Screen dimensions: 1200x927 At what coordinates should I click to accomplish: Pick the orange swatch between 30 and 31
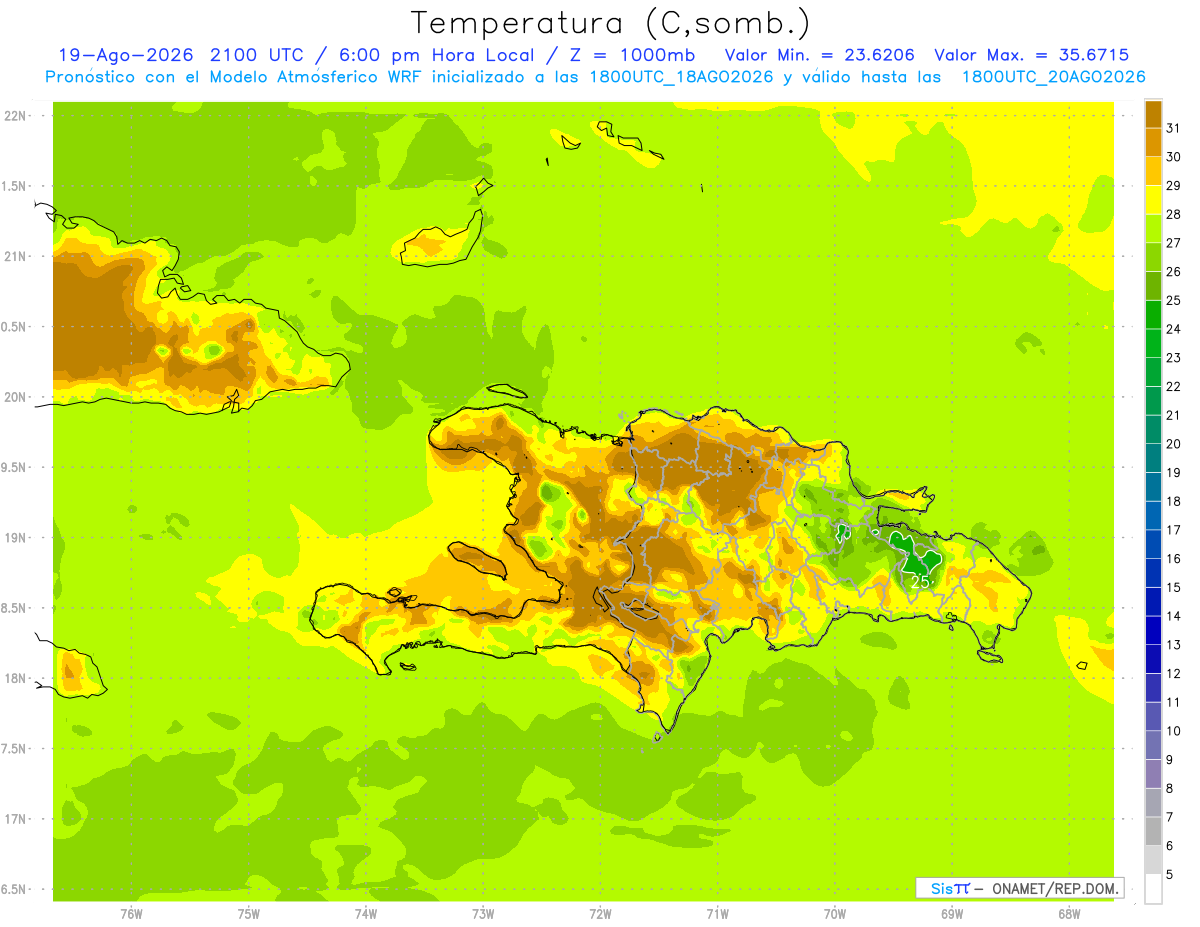tap(1153, 142)
